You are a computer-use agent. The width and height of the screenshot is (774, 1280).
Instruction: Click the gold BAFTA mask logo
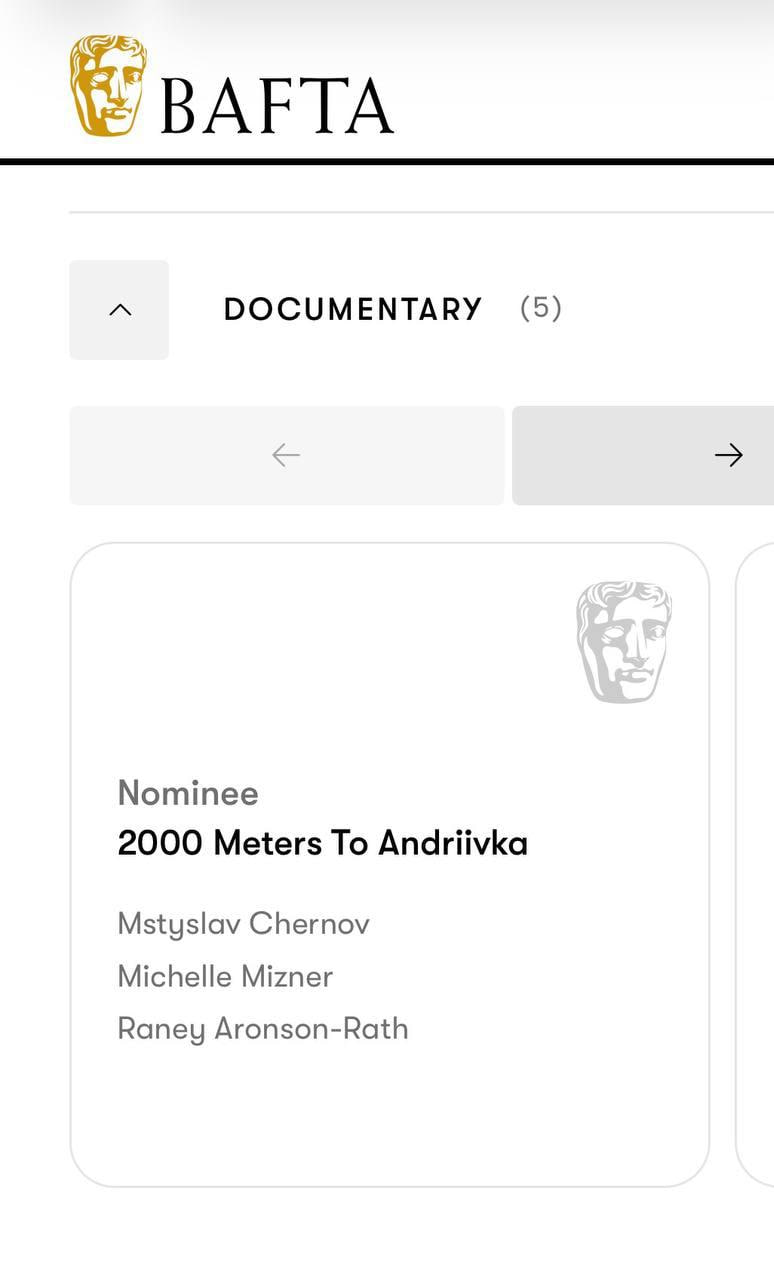point(108,86)
